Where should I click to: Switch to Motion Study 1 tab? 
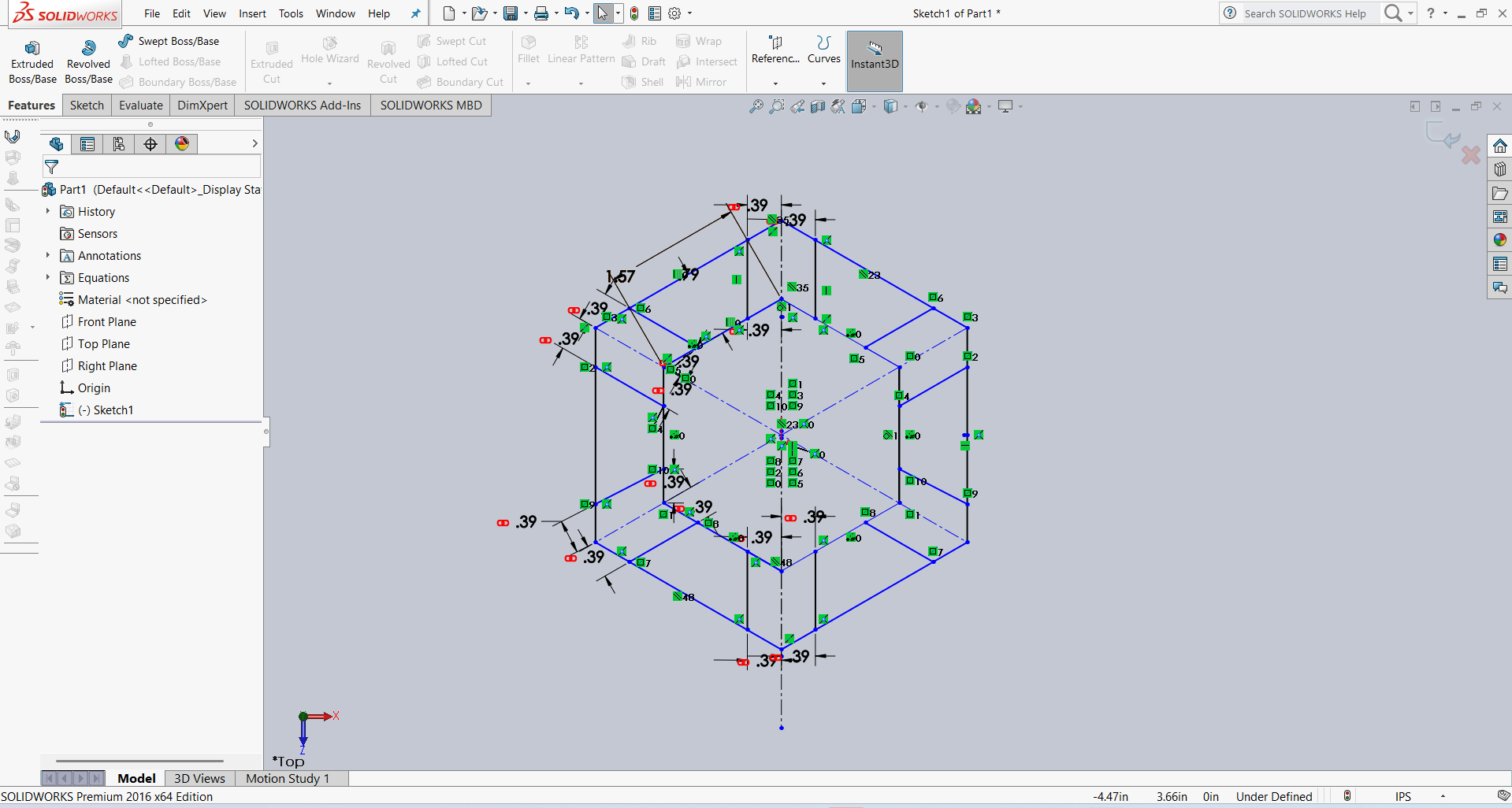[x=288, y=778]
